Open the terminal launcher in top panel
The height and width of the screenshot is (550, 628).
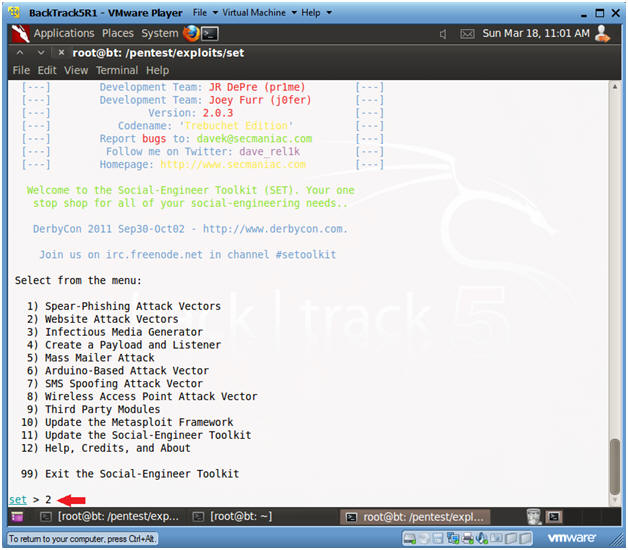coord(210,34)
